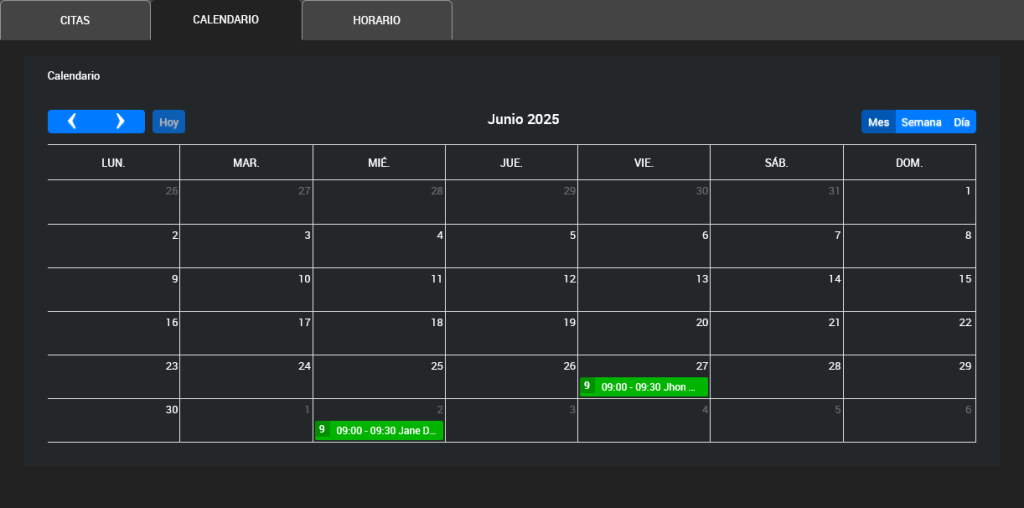Open the 09:00 Jane D appointment event
1024x508 pixels.
point(387,430)
